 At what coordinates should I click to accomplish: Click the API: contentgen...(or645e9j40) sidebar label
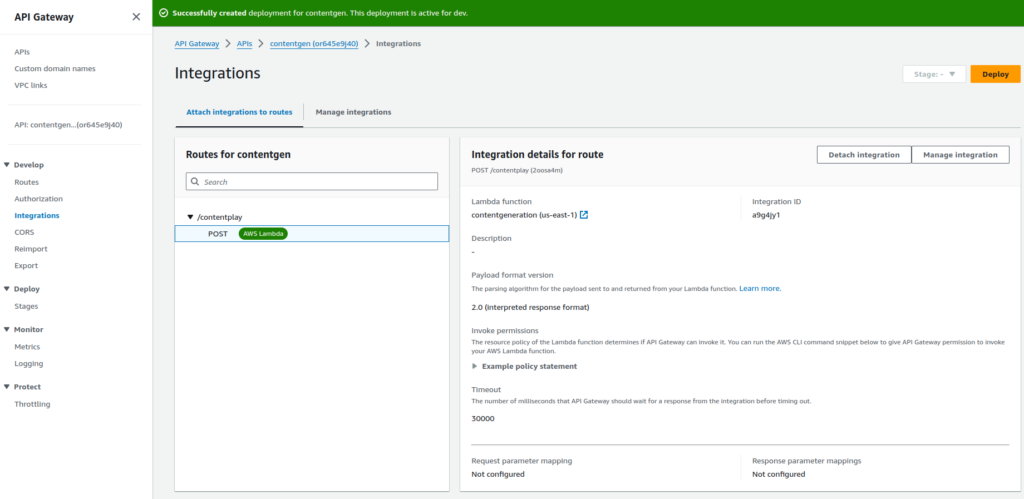(x=69, y=125)
